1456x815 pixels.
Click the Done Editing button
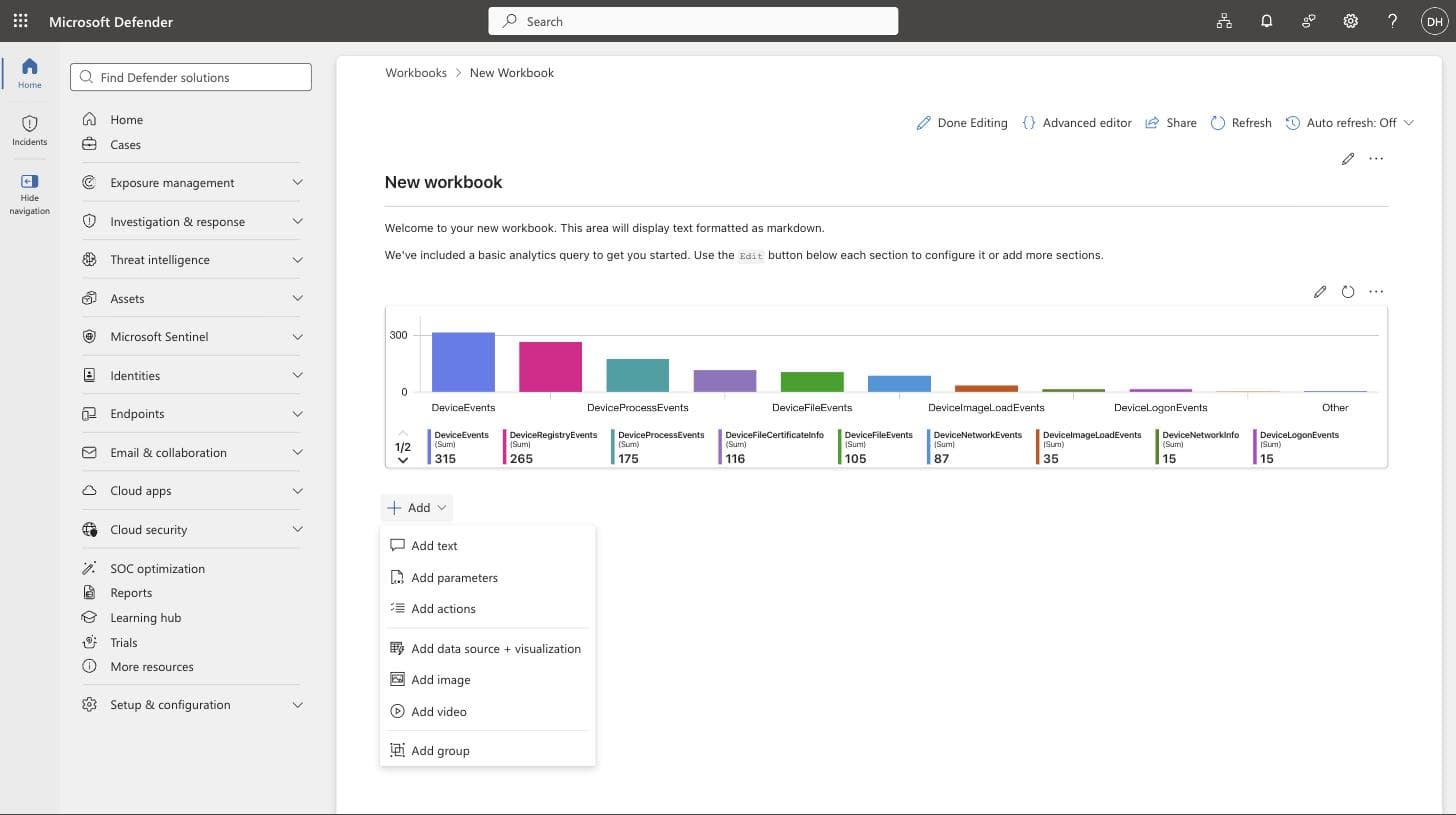962,123
